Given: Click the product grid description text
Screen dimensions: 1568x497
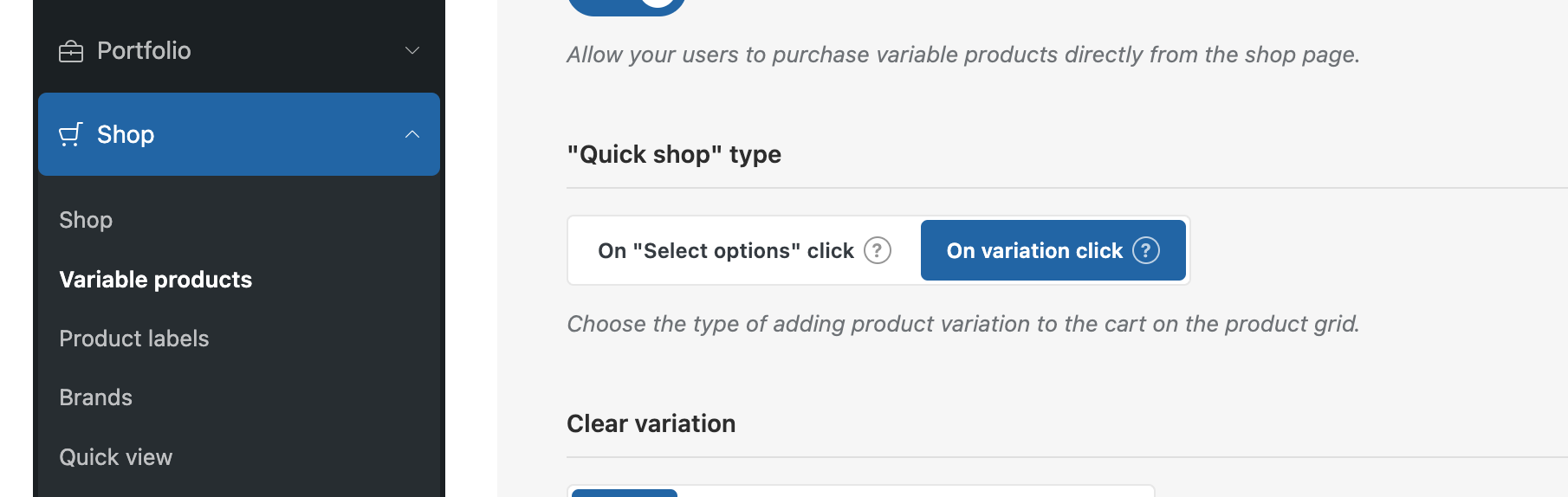Looking at the screenshot, I should pos(962,324).
